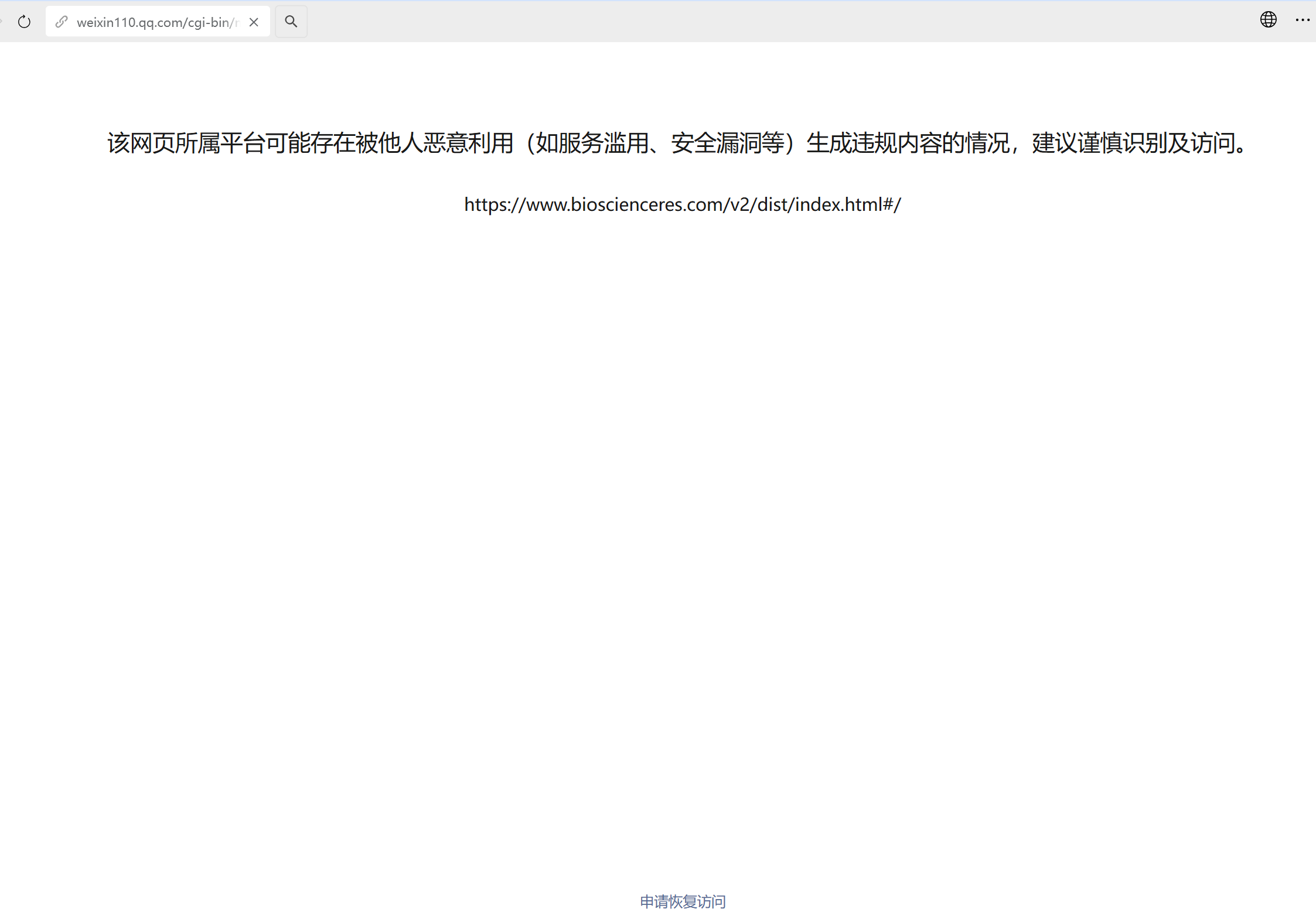This screenshot has width=1316, height=919.
Task: Click the partially visible forward arrow
Action: [2, 22]
